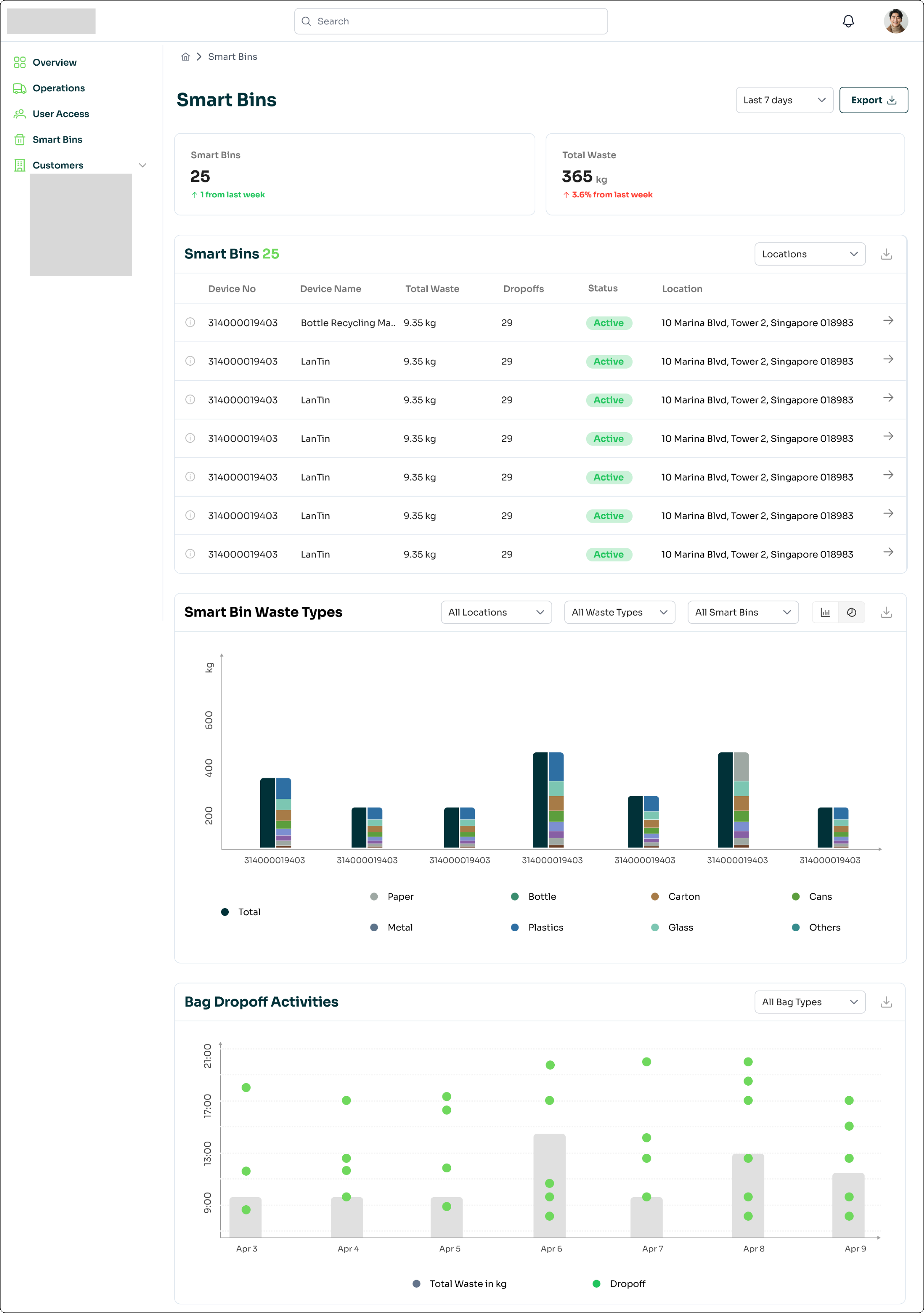Image resolution: width=924 pixels, height=1313 pixels.
Task: Click the notification bell icon
Action: pyautogui.click(x=848, y=21)
